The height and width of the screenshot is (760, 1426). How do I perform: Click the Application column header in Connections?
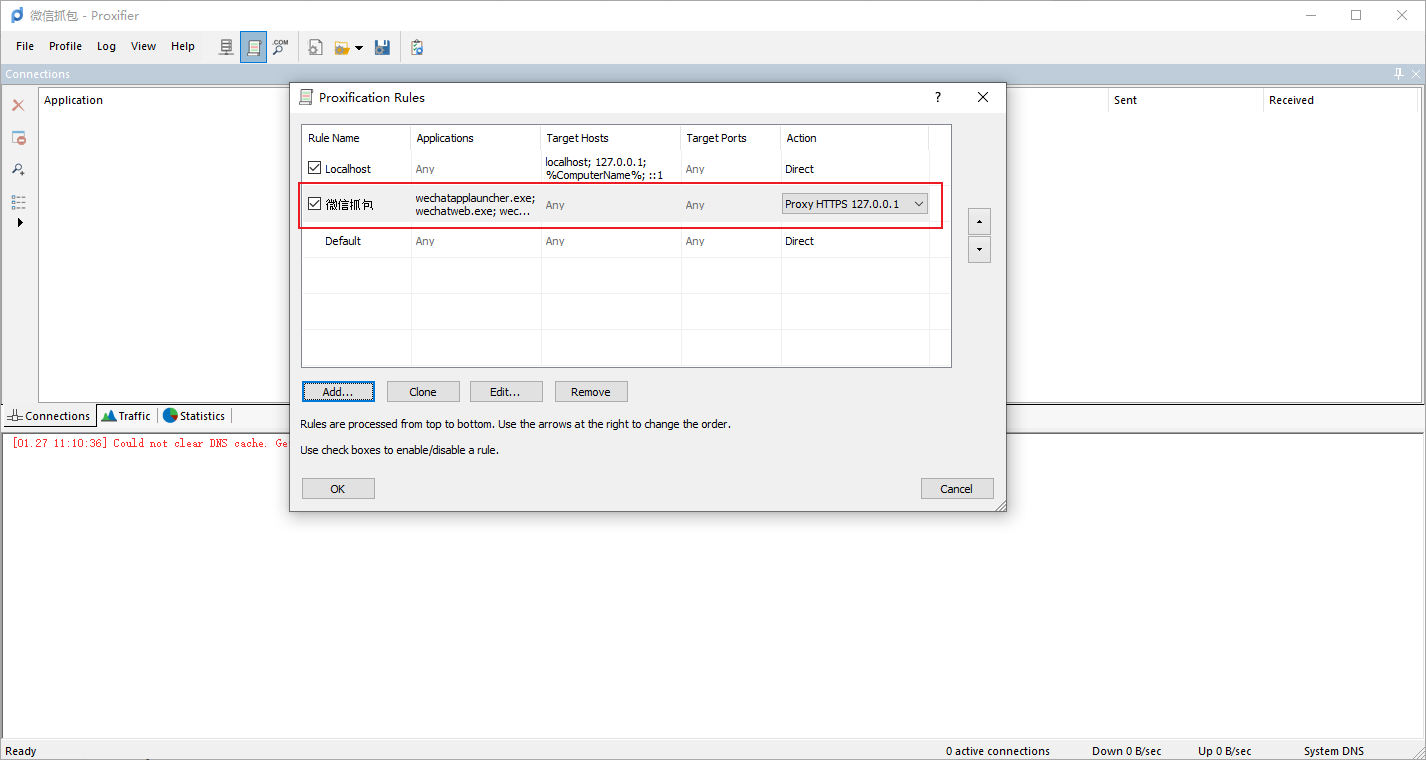tap(74, 100)
